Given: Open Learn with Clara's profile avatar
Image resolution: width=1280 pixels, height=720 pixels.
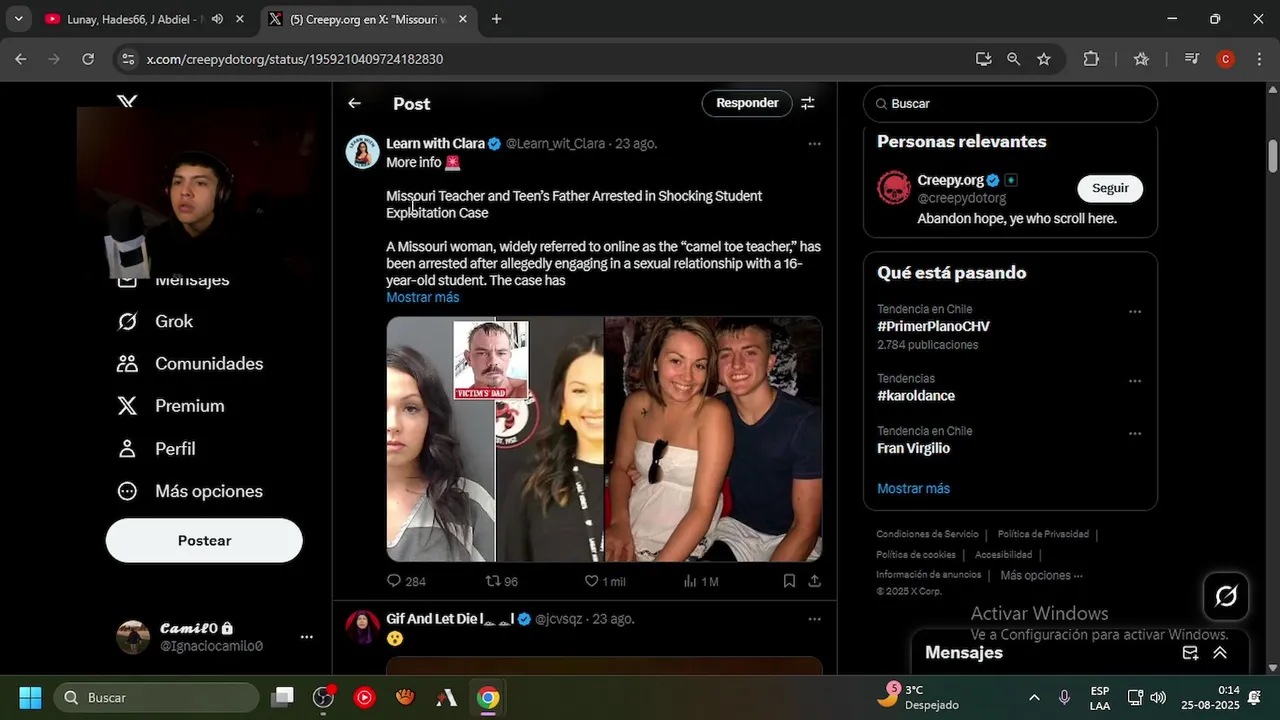Looking at the screenshot, I should coord(362,152).
